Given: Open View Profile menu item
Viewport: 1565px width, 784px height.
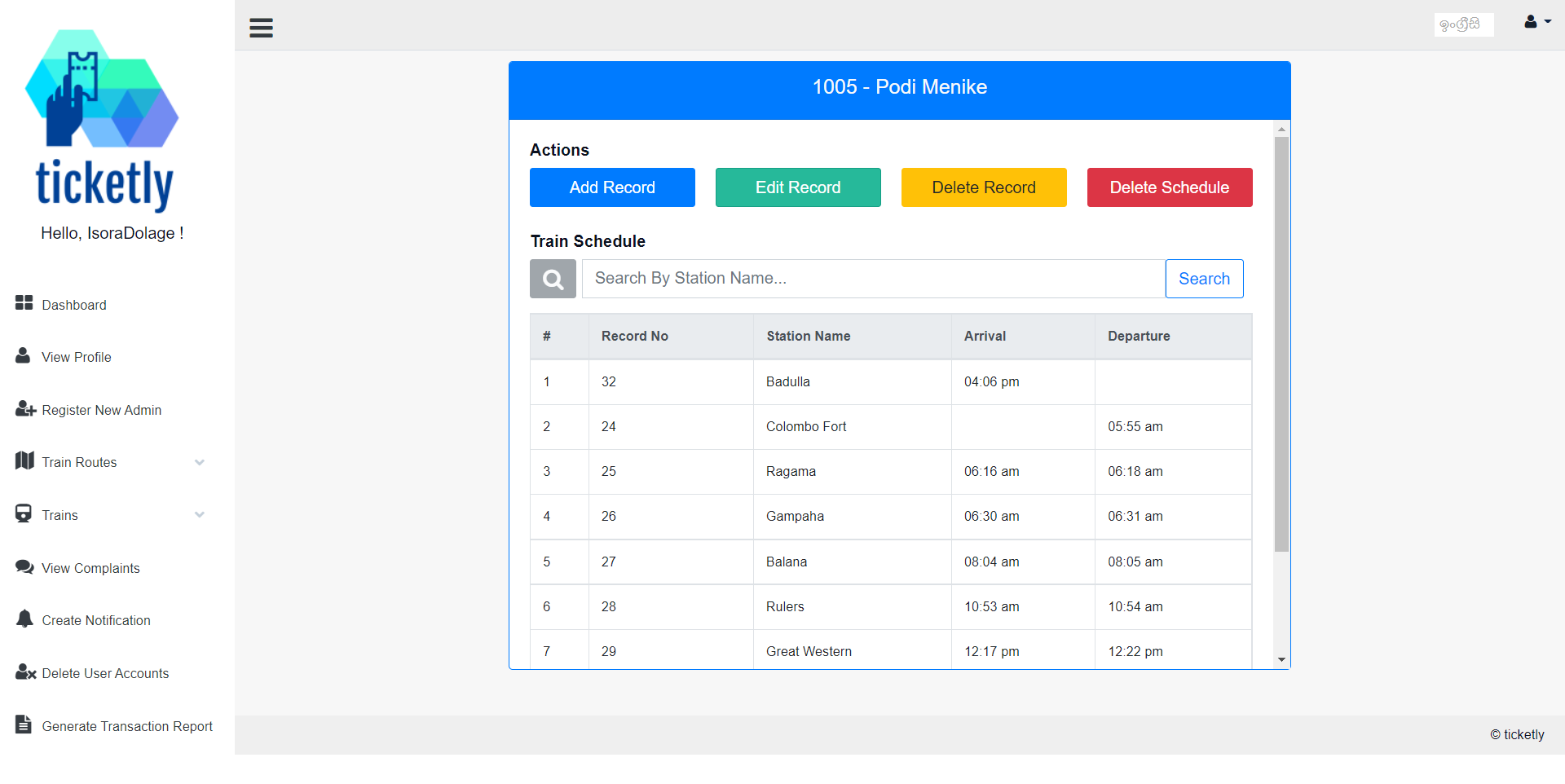Looking at the screenshot, I should coord(77,357).
